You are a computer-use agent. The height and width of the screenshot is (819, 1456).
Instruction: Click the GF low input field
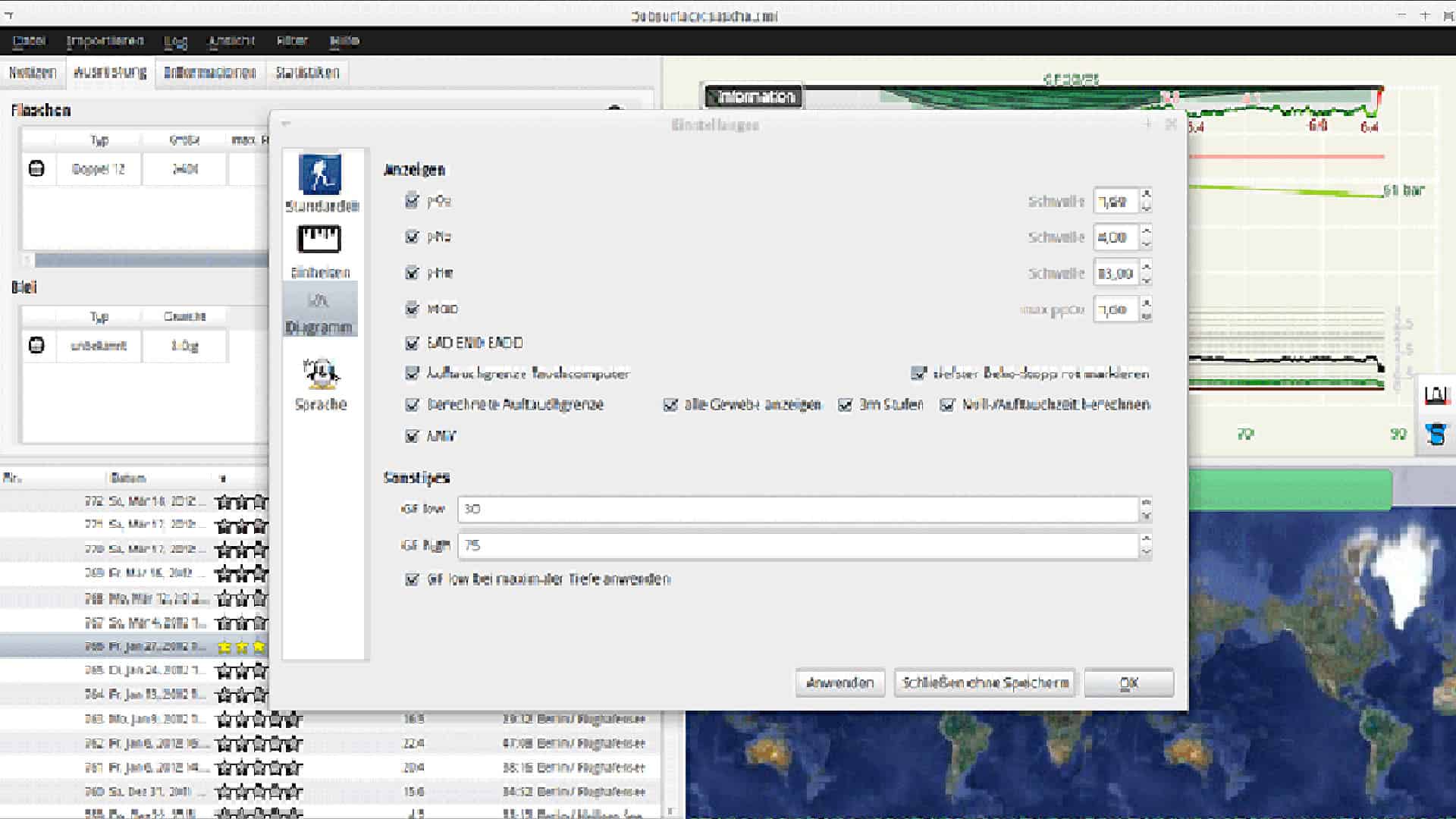[796, 509]
